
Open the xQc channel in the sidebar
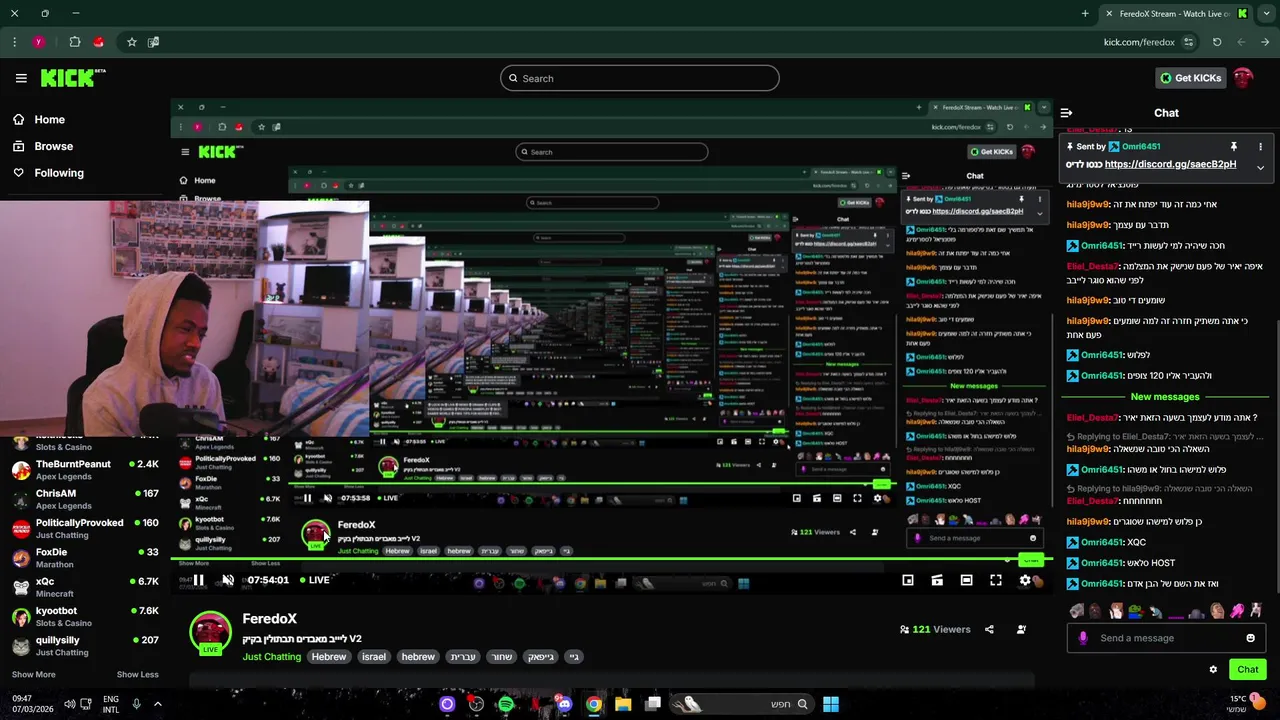[84, 587]
